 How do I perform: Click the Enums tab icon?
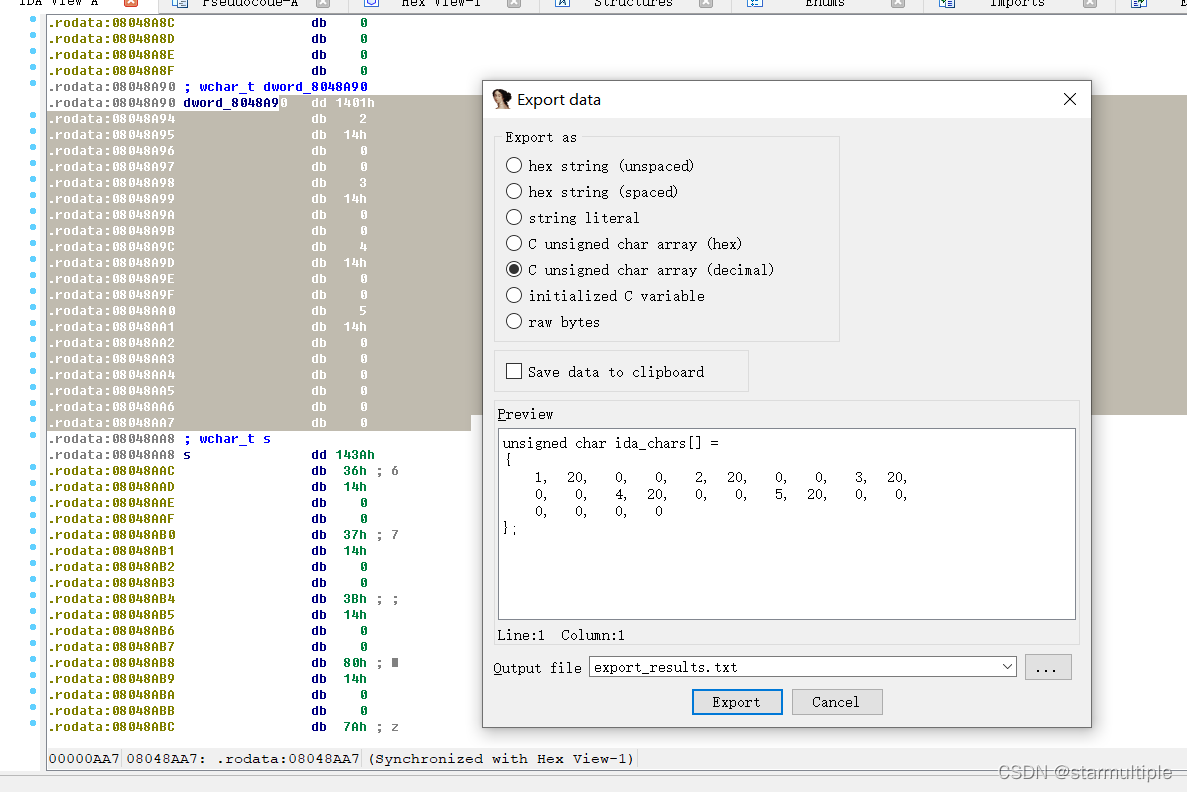(x=755, y=3)
